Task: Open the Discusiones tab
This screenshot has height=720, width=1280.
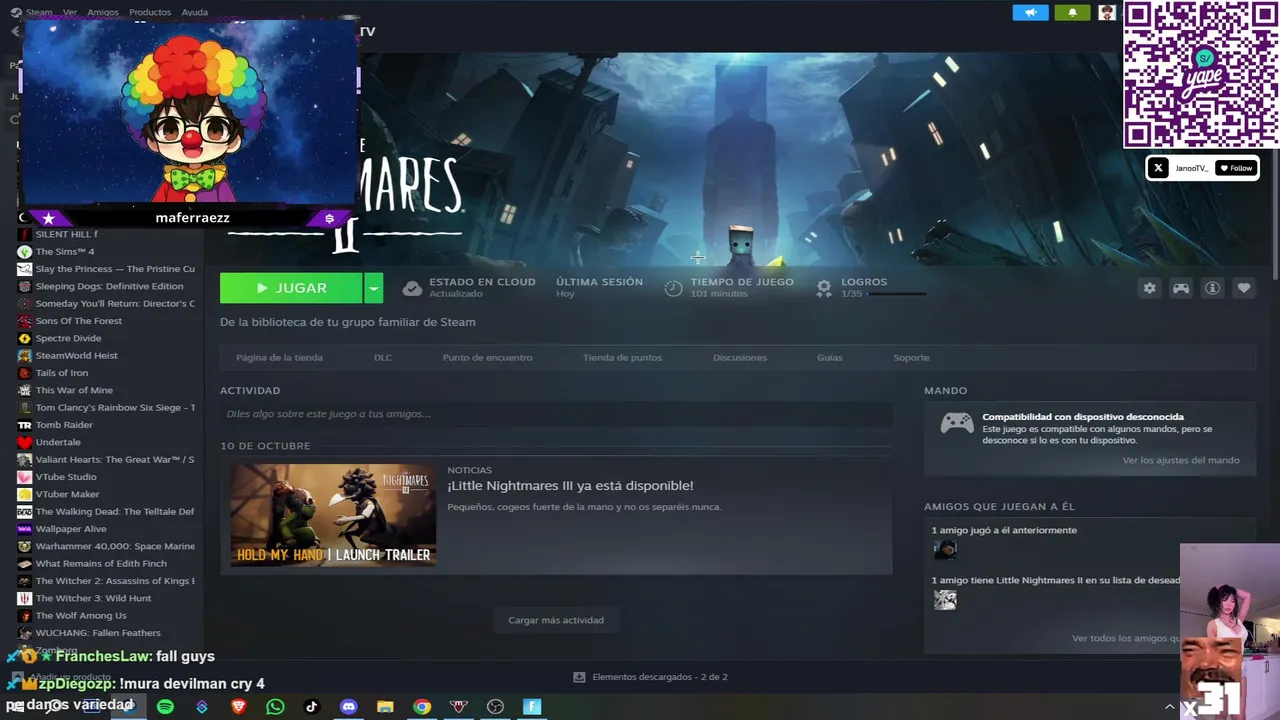Action: point(740,357)
